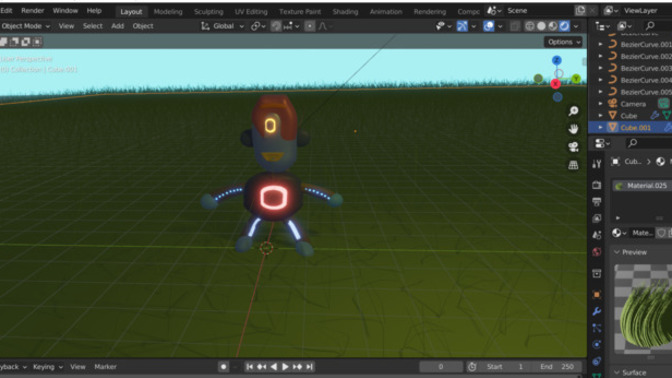Click the Material.025 slot icon

point(619,186)
